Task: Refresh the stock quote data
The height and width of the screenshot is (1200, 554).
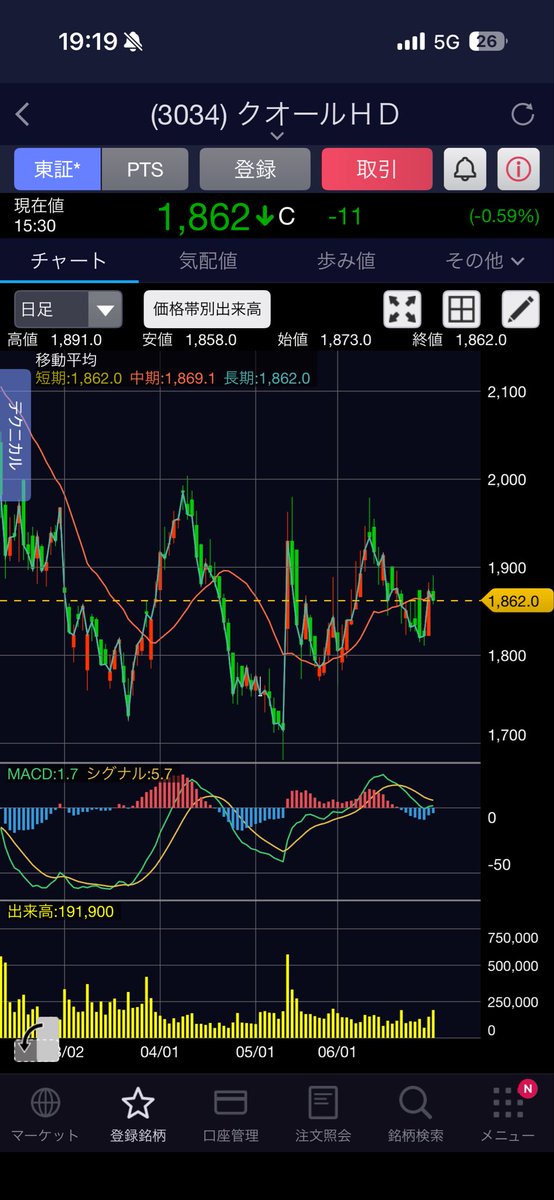Action: (x=522, y=115)
